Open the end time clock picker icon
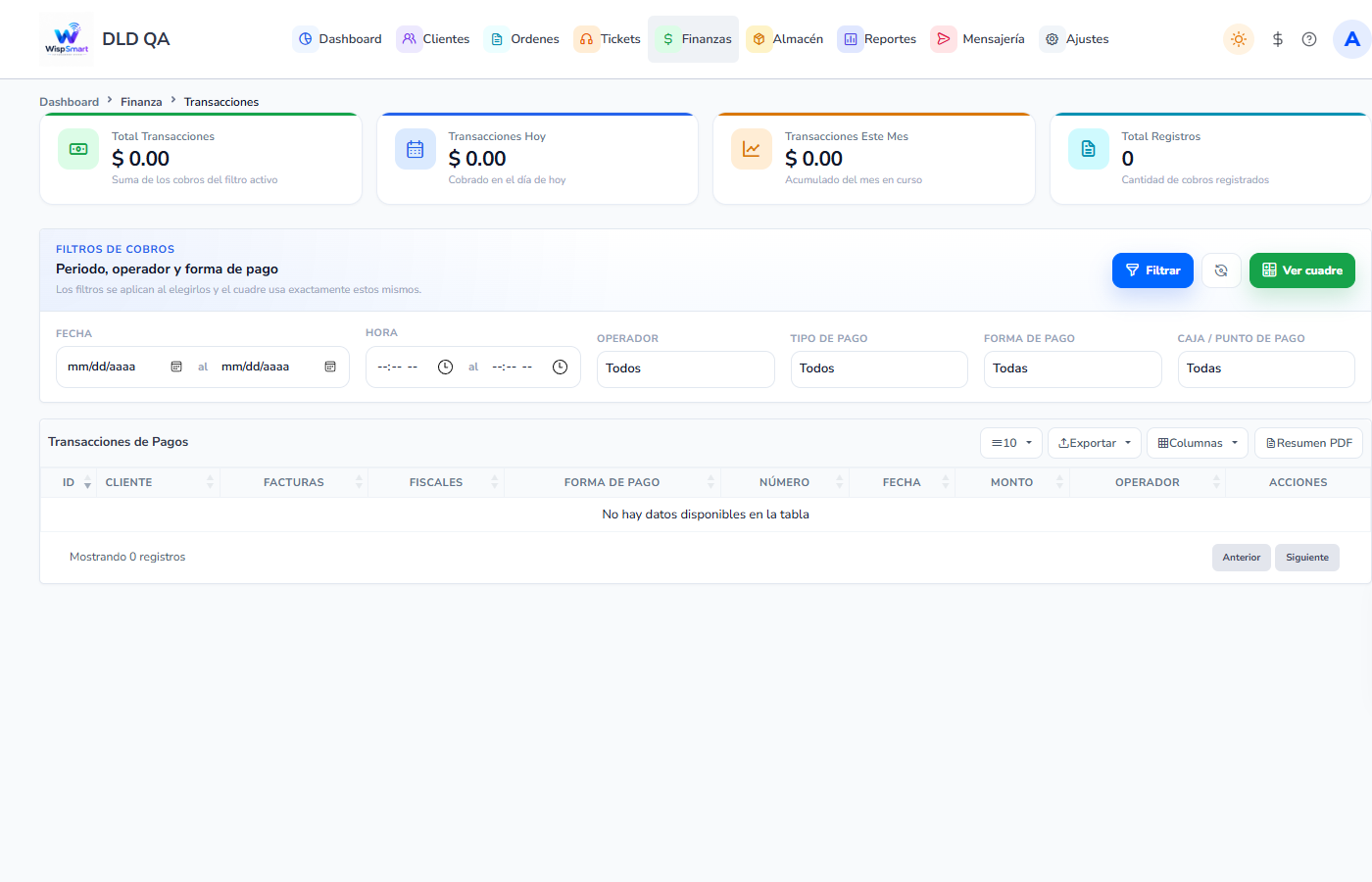1372x882 pixels. coord(560,367)
